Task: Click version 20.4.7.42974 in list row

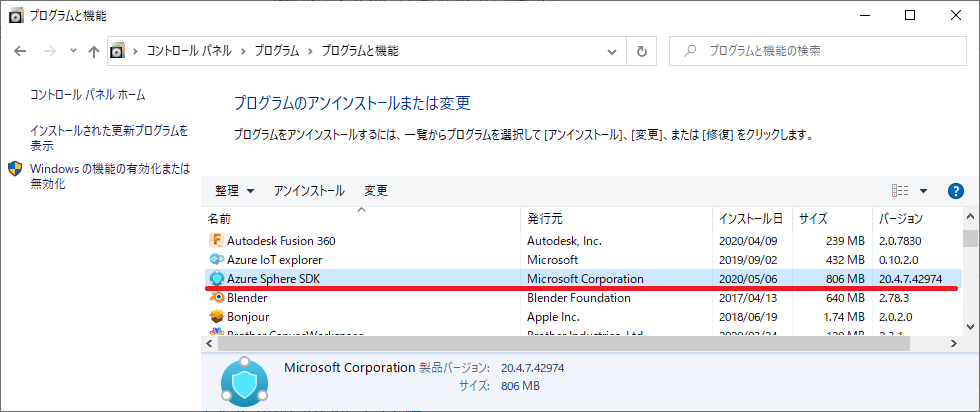Action: tap(910, 279)
